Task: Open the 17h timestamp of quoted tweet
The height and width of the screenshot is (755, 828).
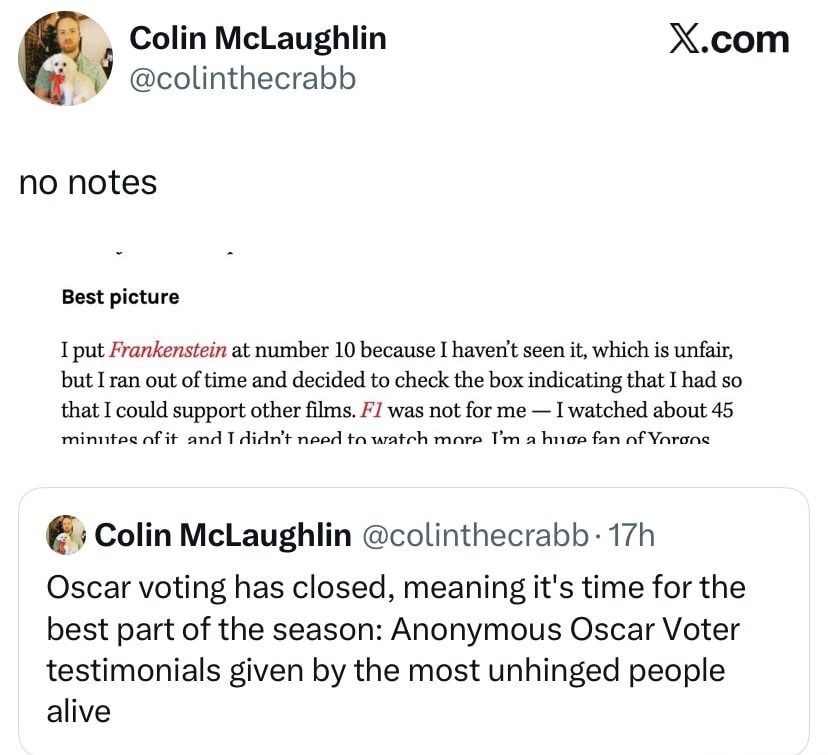Action: pyautogui.click(x=631, y=536)
